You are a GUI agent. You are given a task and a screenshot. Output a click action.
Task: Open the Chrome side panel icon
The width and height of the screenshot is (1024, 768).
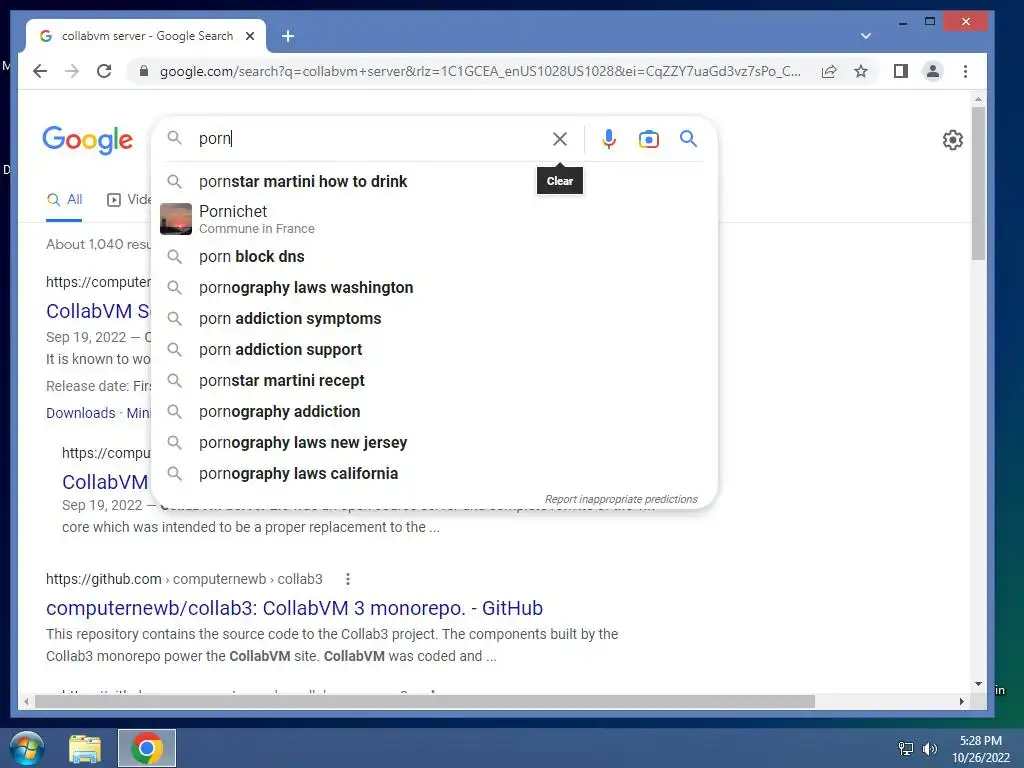point(901,71)
